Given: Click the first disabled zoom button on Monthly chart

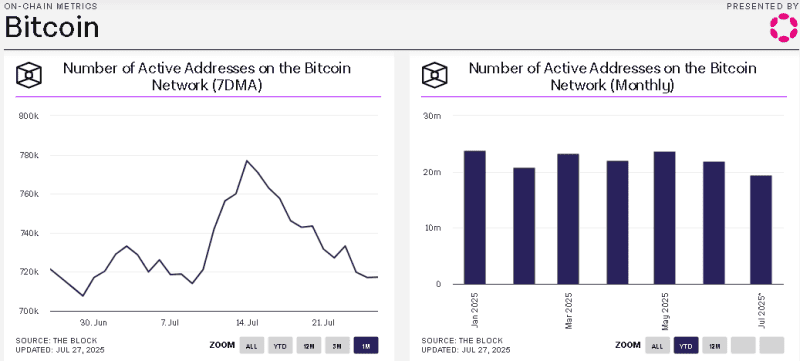Looking at the screenshot, I should (x=743, y=345).
